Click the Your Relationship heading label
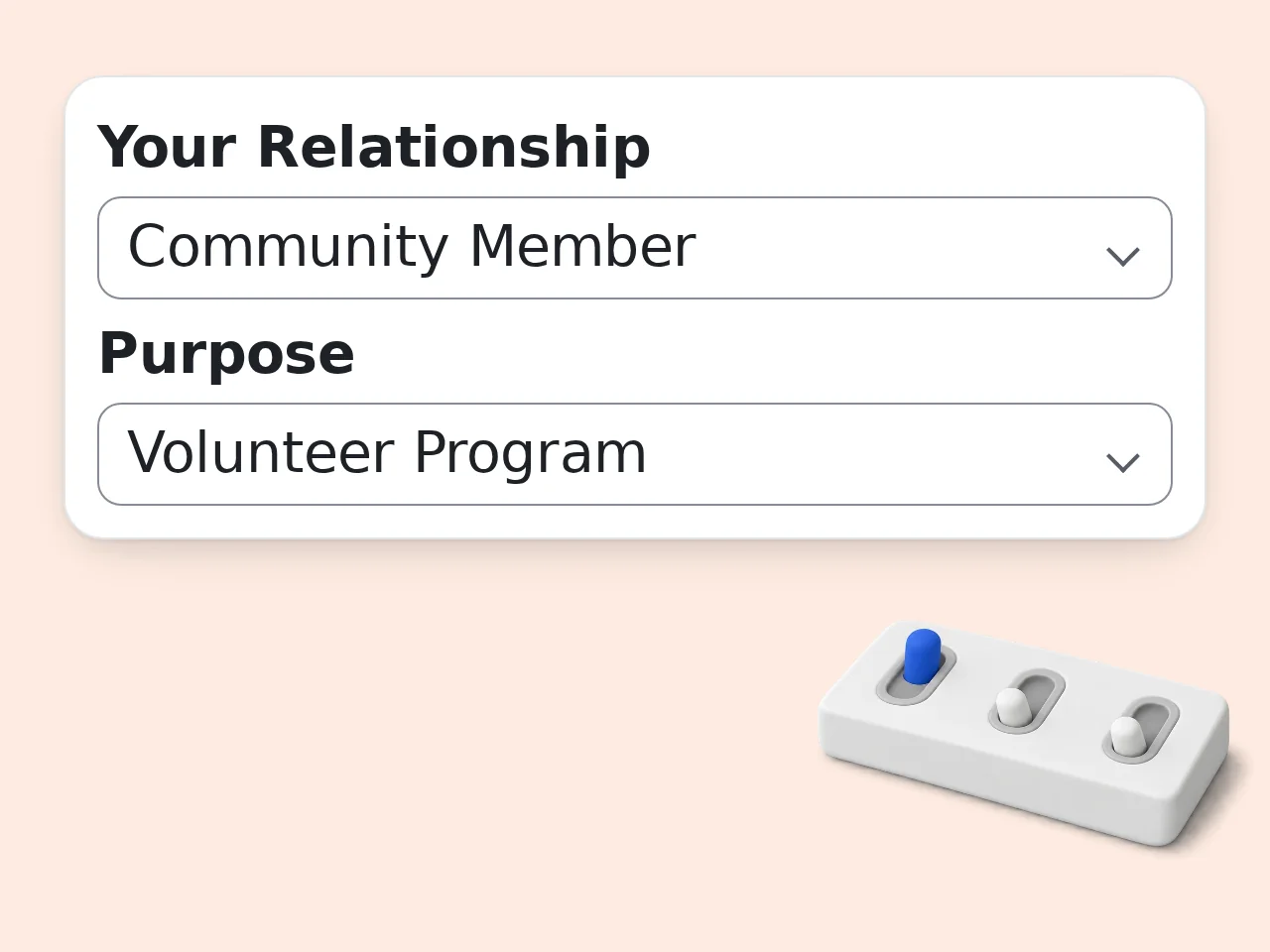This screenshot has width=1270, height=952. pos(374,147)
